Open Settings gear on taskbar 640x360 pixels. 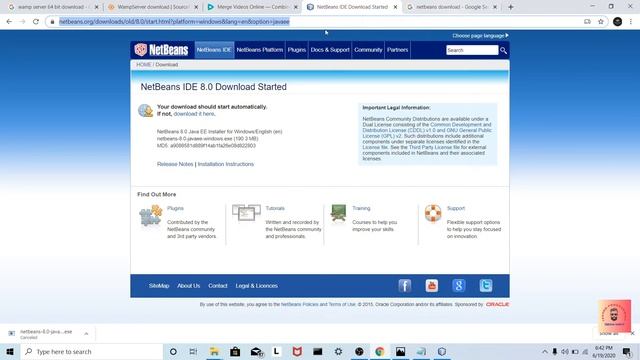338,351
